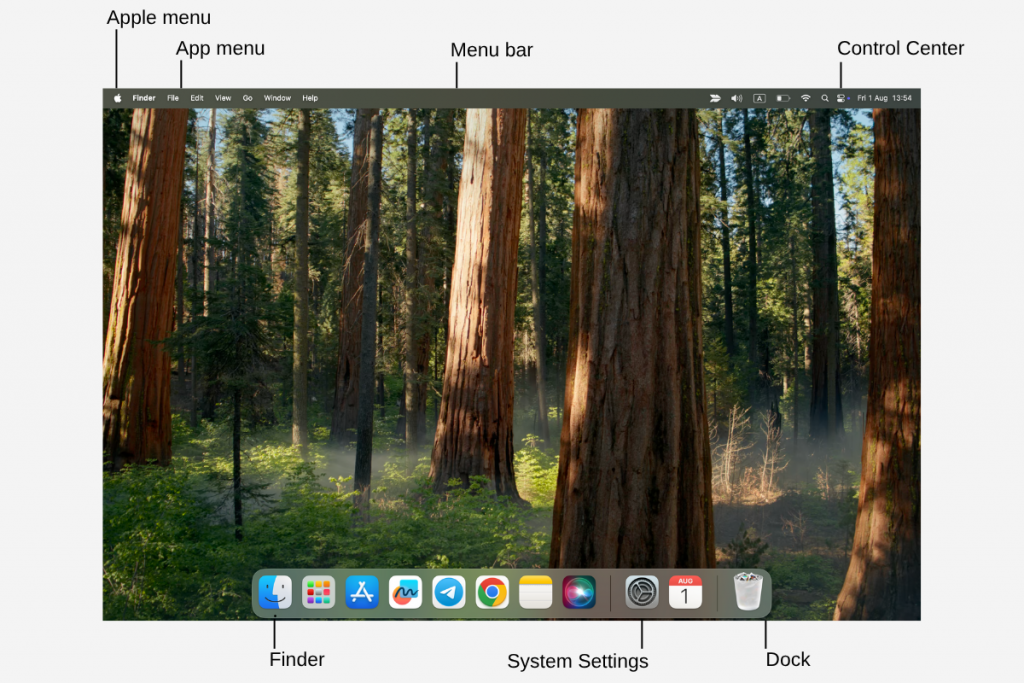The width and height of the screenshot is (1024, 683).
Task: Open the Apple menu
Action: point(117,98)
